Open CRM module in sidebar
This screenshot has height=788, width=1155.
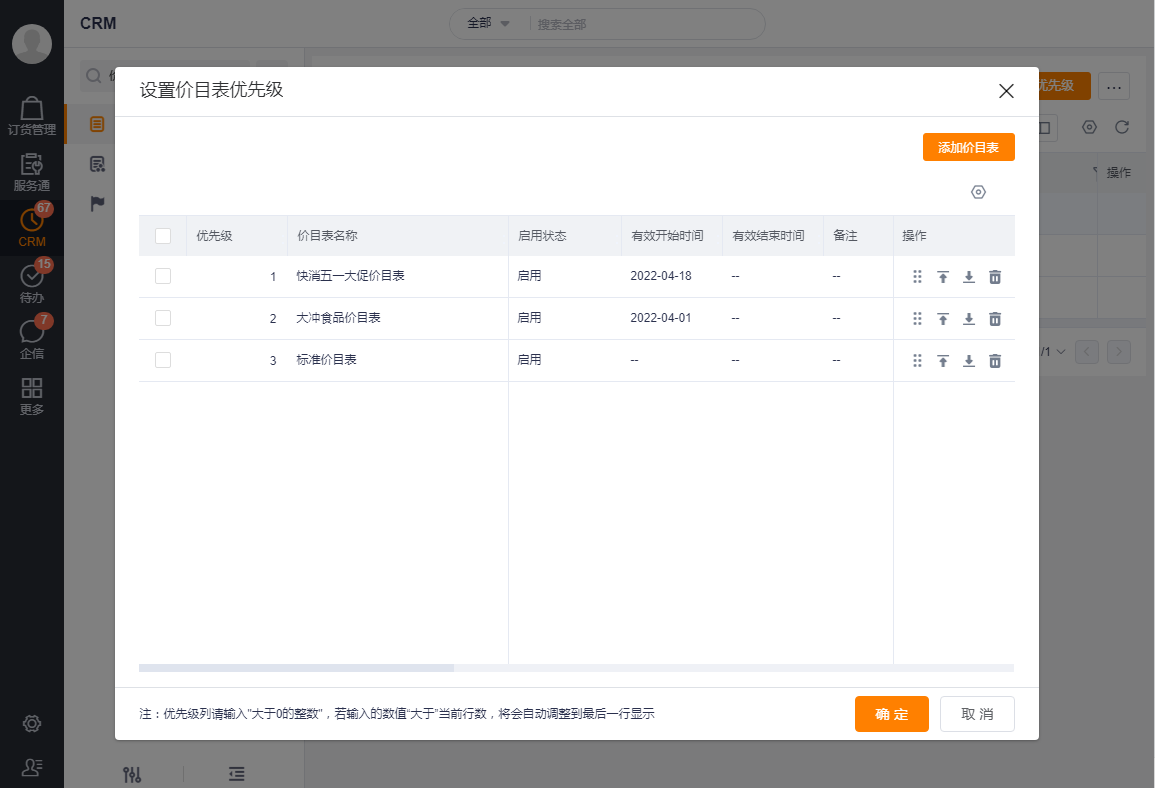point(32,227)
